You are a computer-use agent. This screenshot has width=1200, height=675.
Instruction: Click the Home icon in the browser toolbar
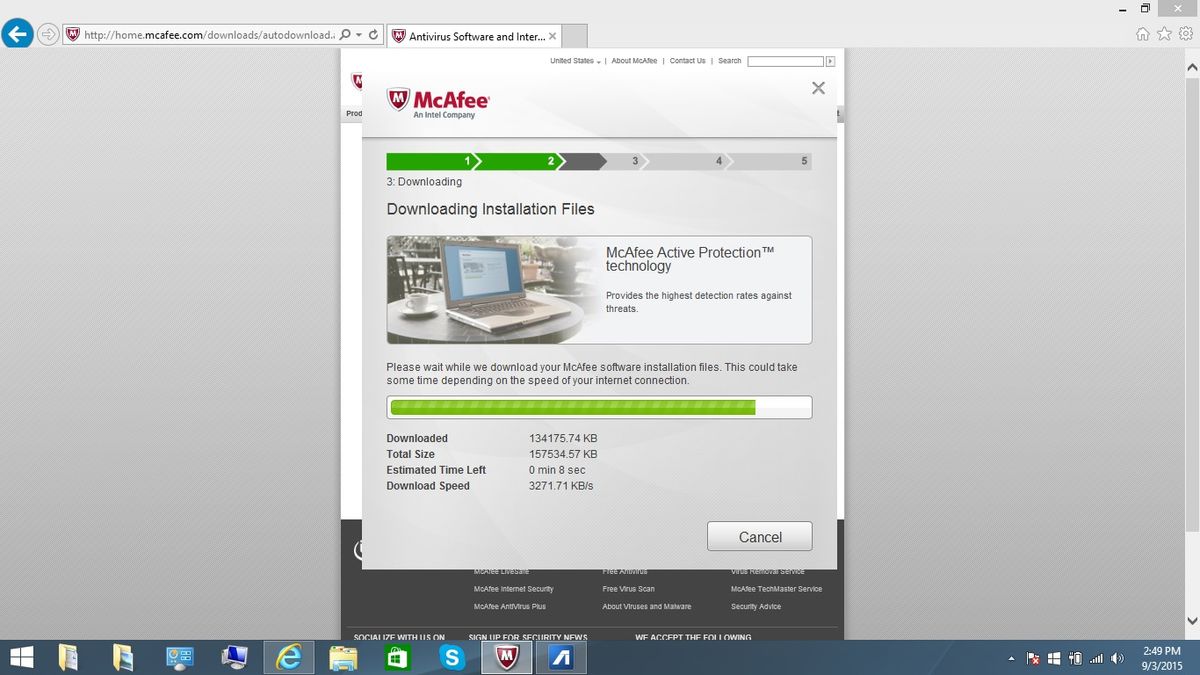[1141, 33]
